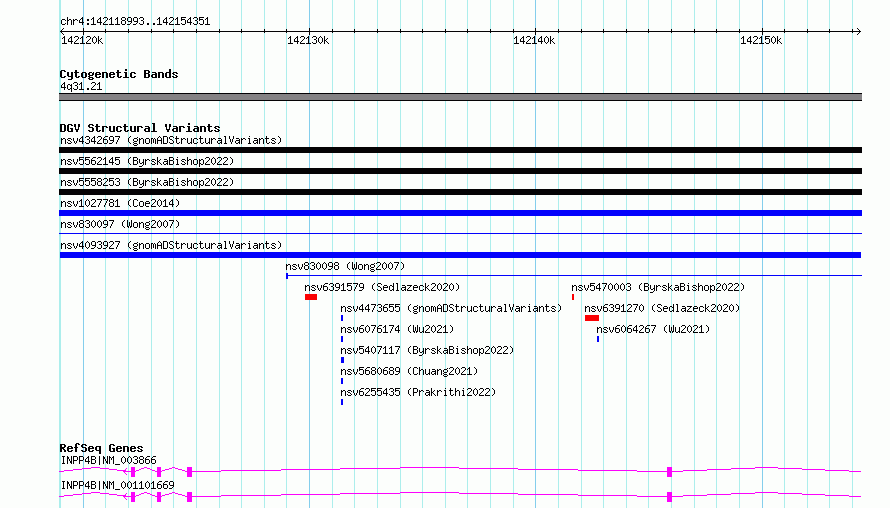The width and height of the screenshot is (890, 508).
Task: Select the DGV Structural Variants track title
Action: point(140,128)
